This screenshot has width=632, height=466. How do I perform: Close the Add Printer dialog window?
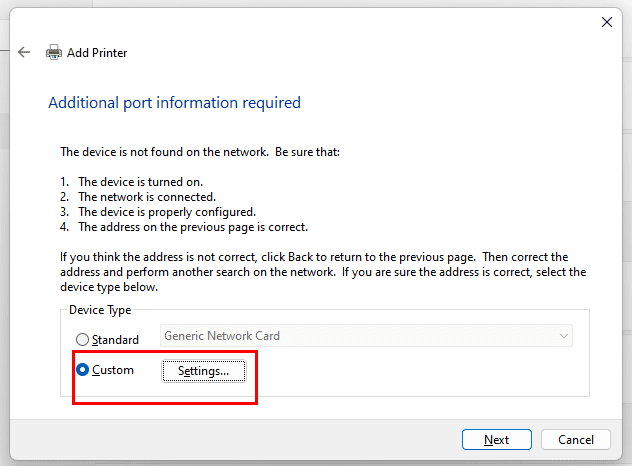[606, 21]
